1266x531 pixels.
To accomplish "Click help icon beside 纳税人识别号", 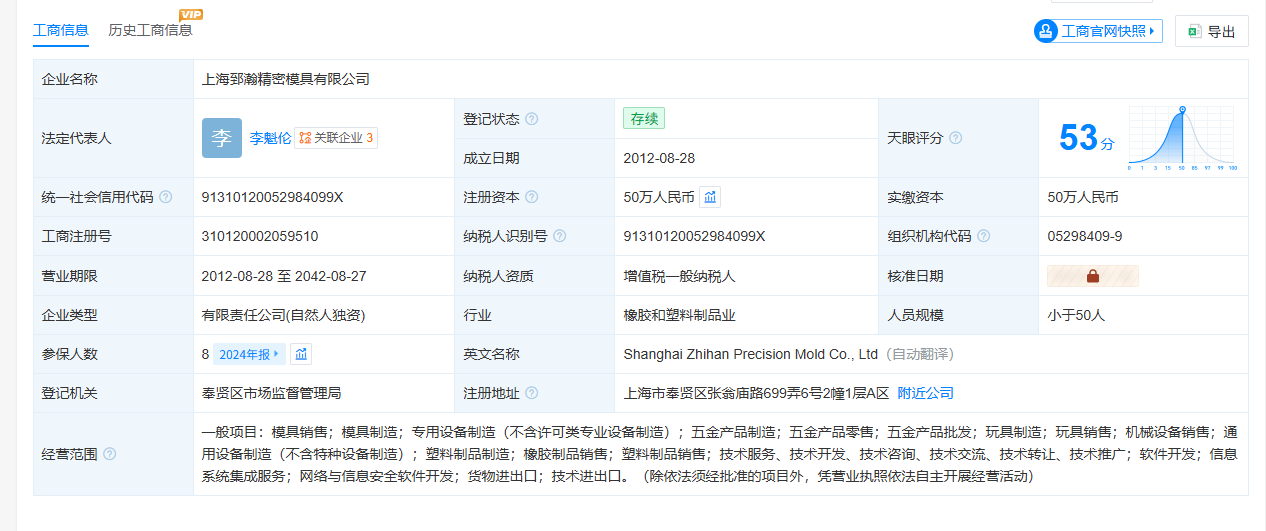I will (559, 236).
